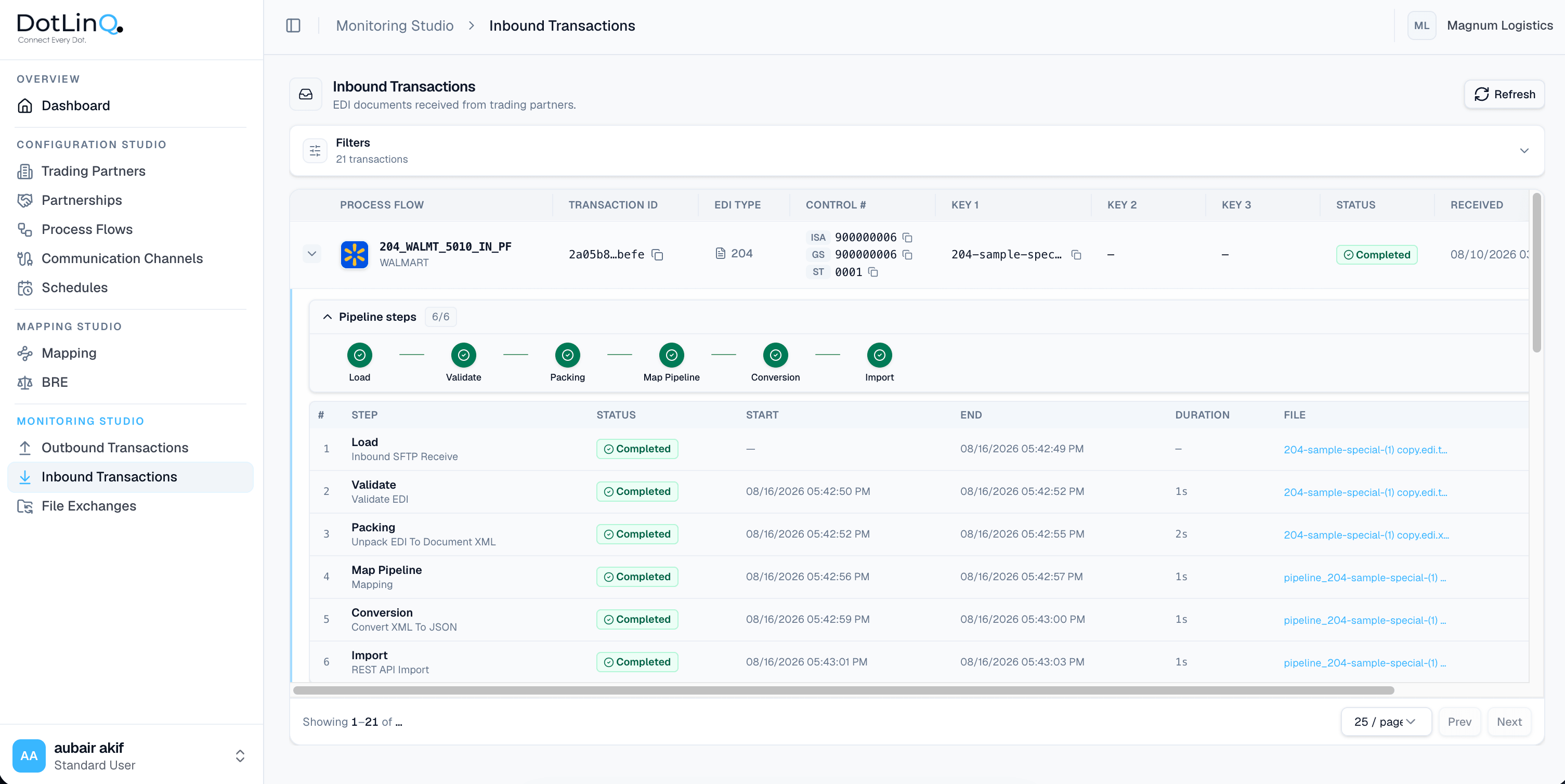
Task: Select Inbound Transactions in the sidebar
Action: (x=130, y=477)
